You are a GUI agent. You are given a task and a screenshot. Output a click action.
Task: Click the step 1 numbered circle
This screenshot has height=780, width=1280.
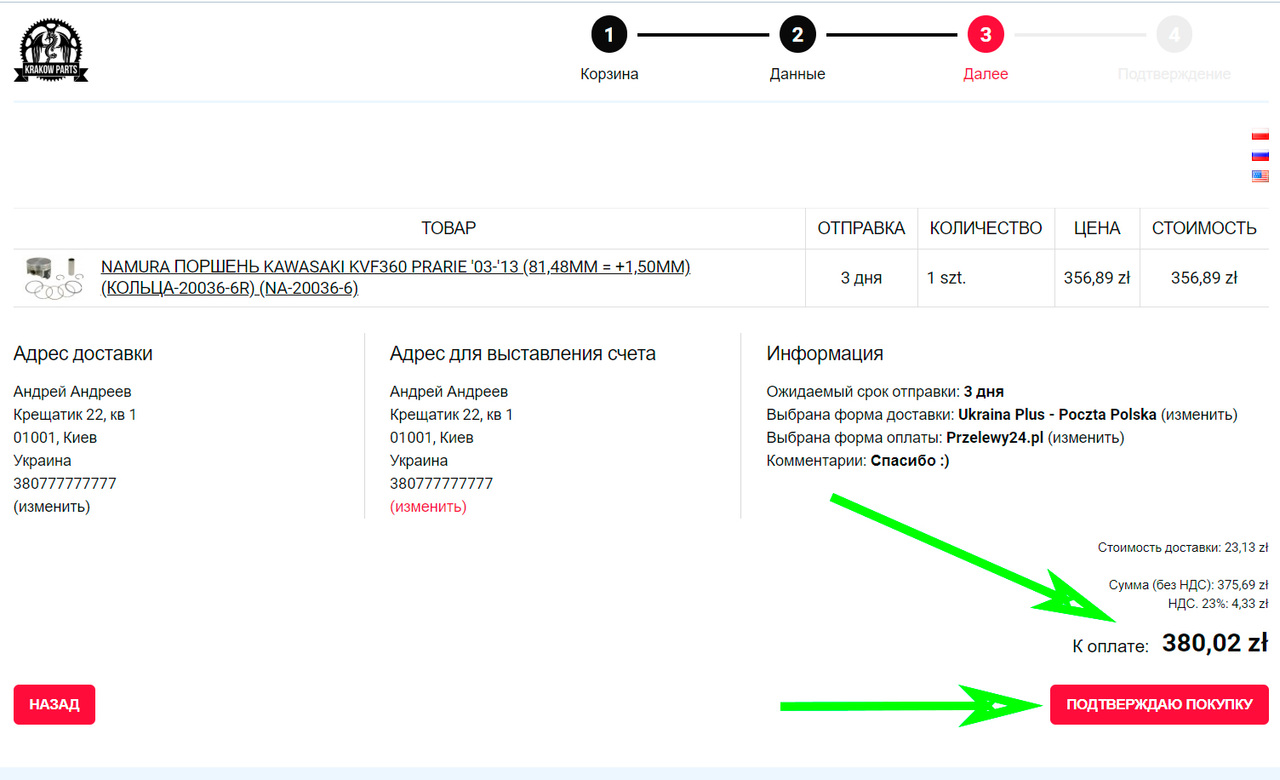coord(609,35)
